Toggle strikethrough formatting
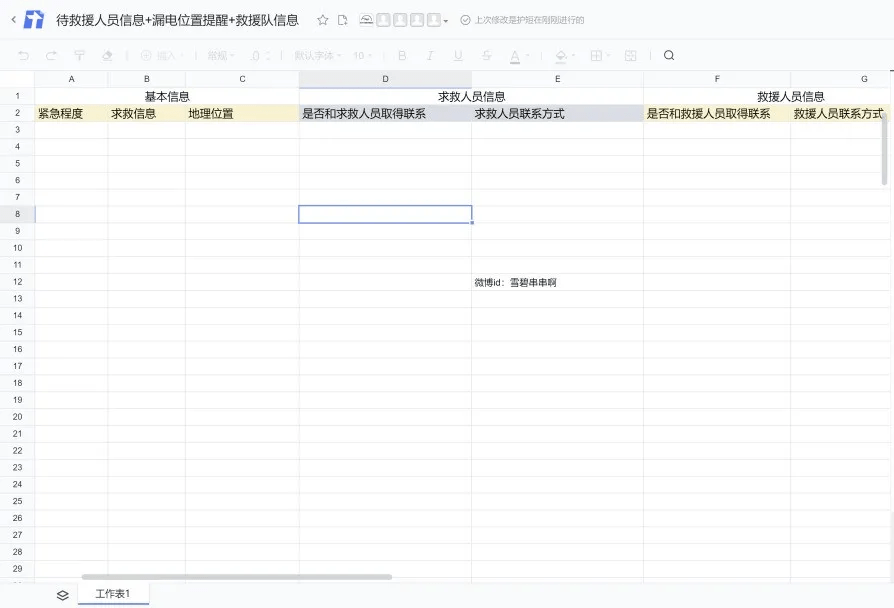Image resolution: width=894 pixels, height=608 pixels. pyautogui.click(x=486, y=55)
